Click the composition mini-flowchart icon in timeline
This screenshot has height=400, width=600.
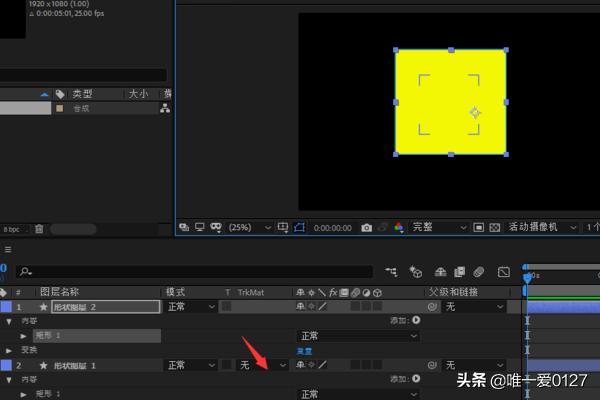coord(391,272)
